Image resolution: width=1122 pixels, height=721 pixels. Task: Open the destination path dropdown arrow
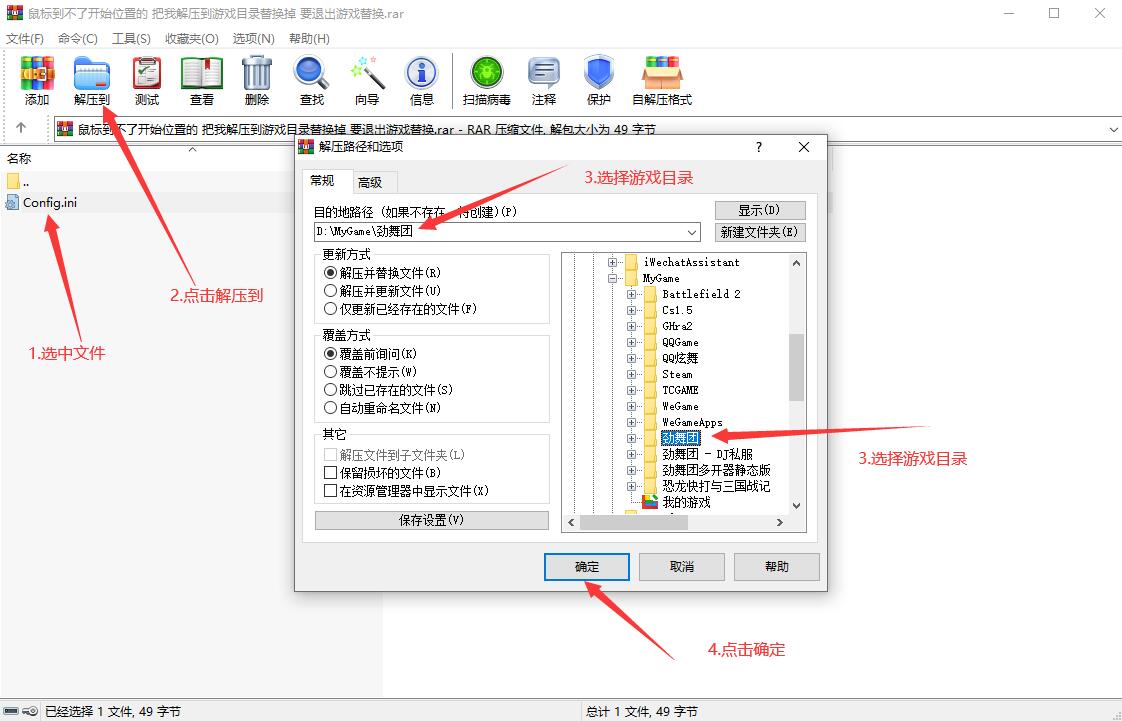pyautogui.click(x=693, y=232)
